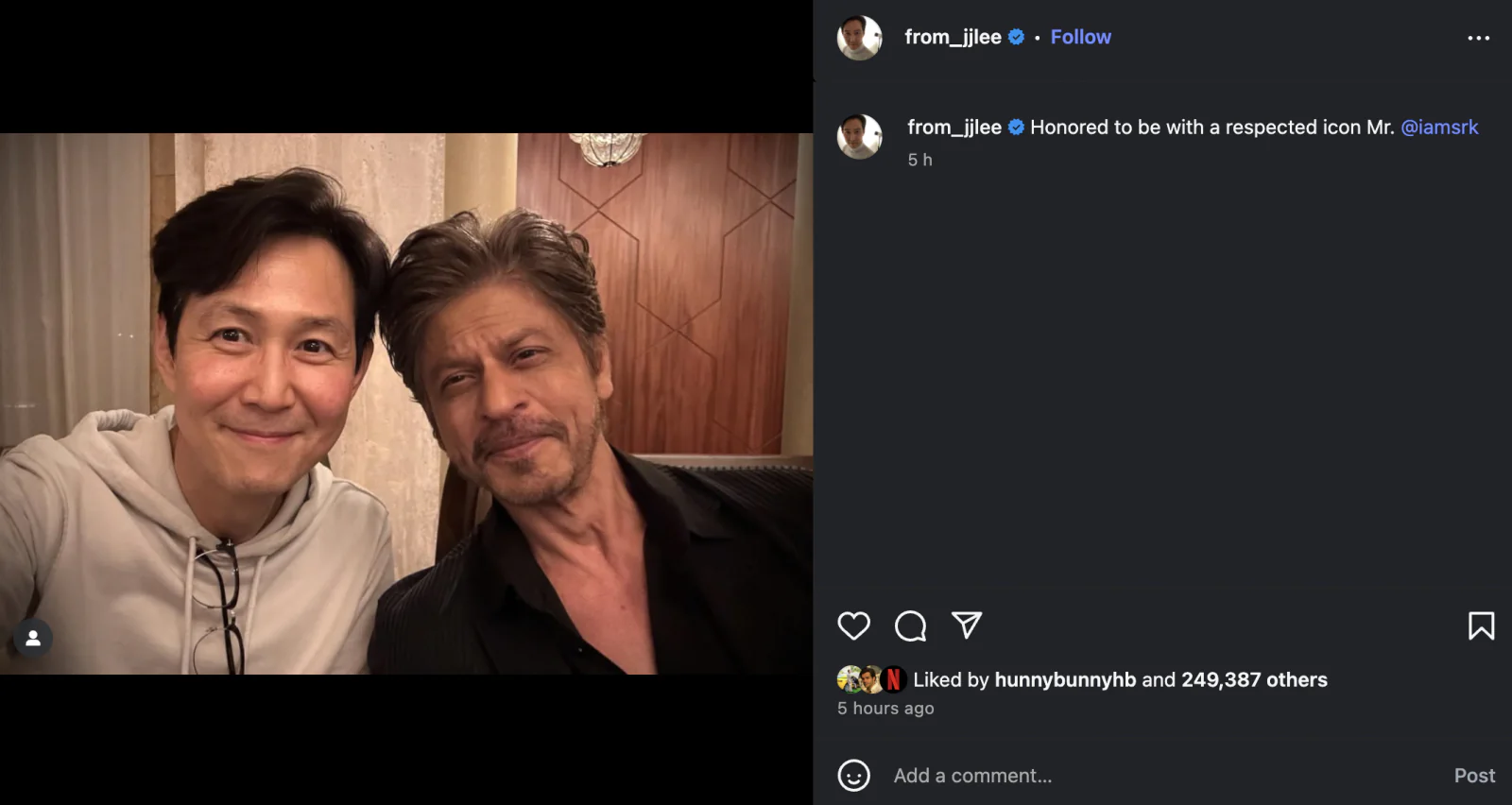This screenshot has height=805, width=1512.
Task: Open the post options three-dot menu
Action: [1477, 37]
